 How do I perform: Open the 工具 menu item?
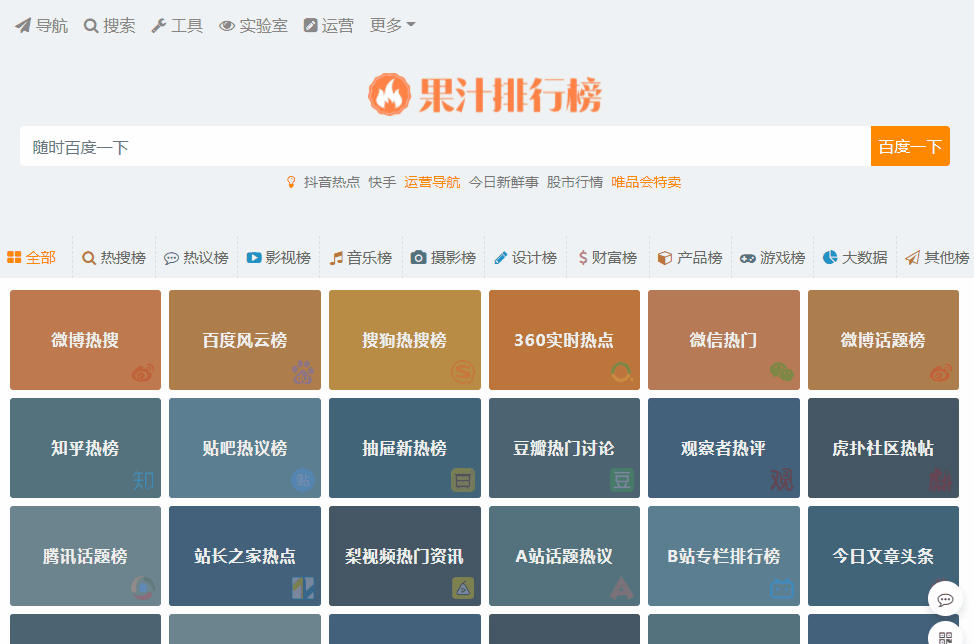tap(177, 25)
